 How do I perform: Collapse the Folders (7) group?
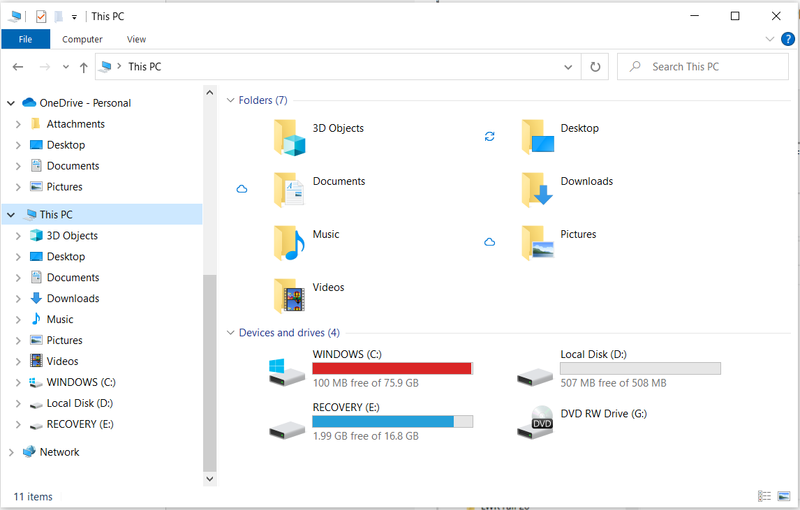pyautogui.click(x=231, y=100)
